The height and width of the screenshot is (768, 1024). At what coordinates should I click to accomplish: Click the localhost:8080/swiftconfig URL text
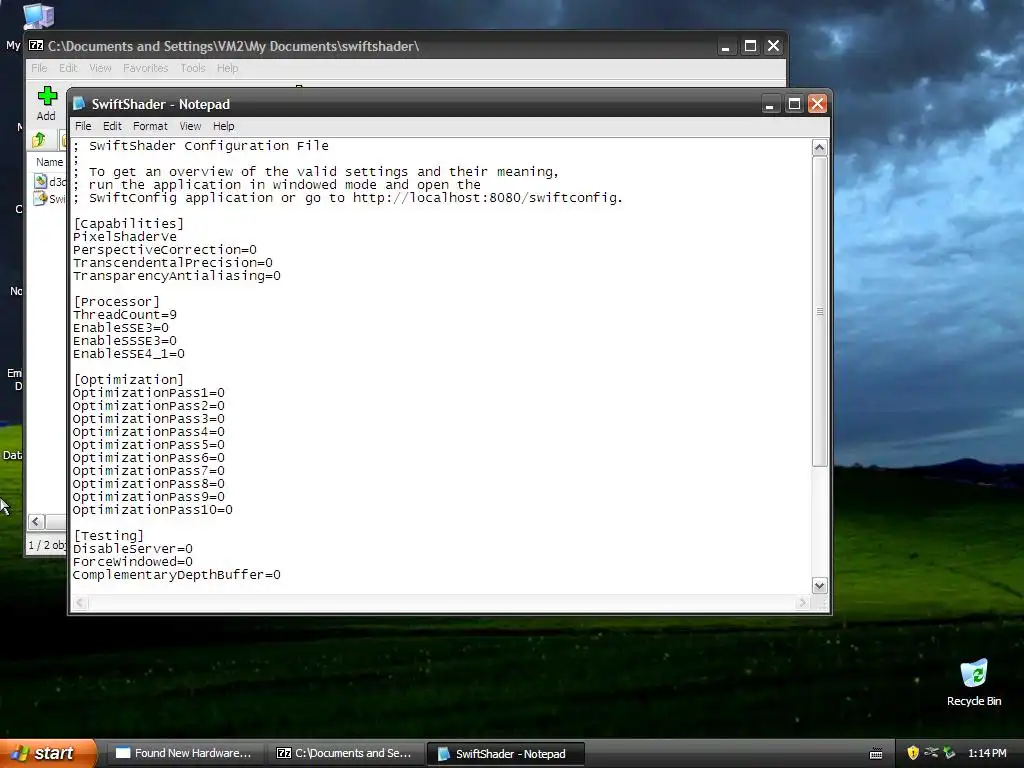tap(488, 197)
